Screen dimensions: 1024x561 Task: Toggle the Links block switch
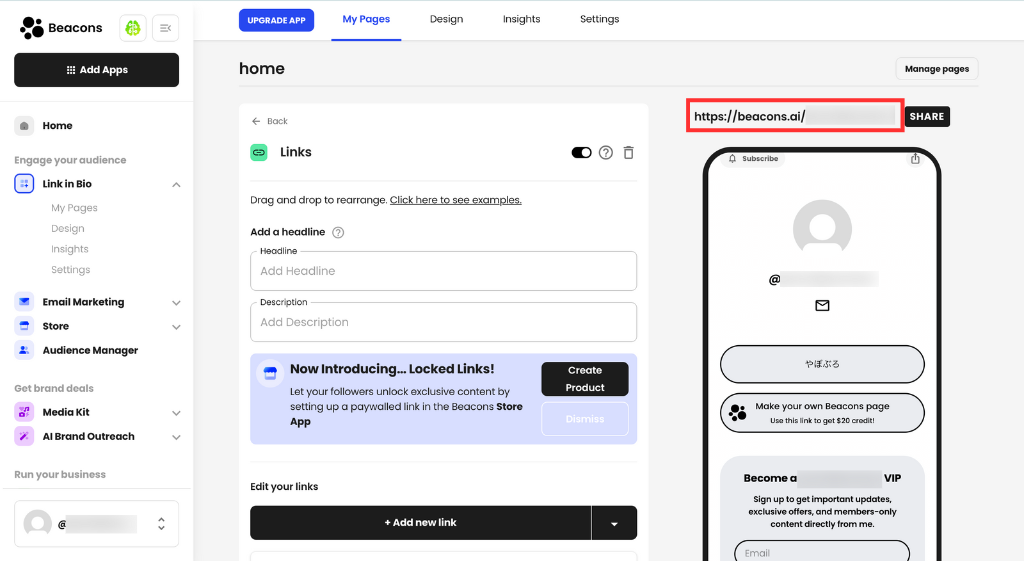581,153
